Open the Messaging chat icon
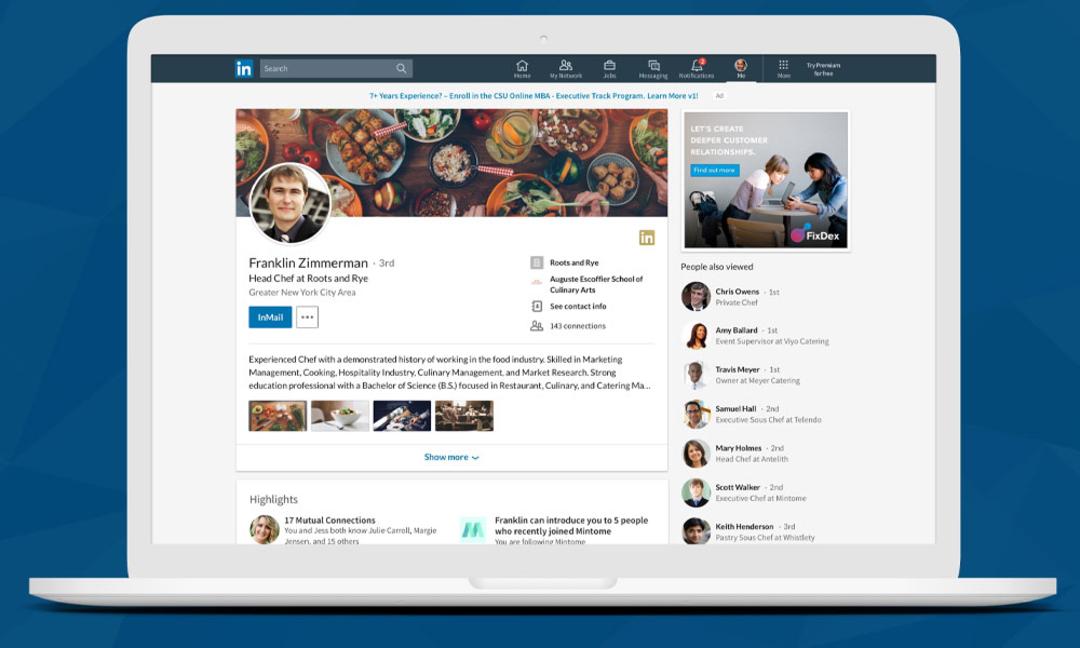 tap(654, 65)
